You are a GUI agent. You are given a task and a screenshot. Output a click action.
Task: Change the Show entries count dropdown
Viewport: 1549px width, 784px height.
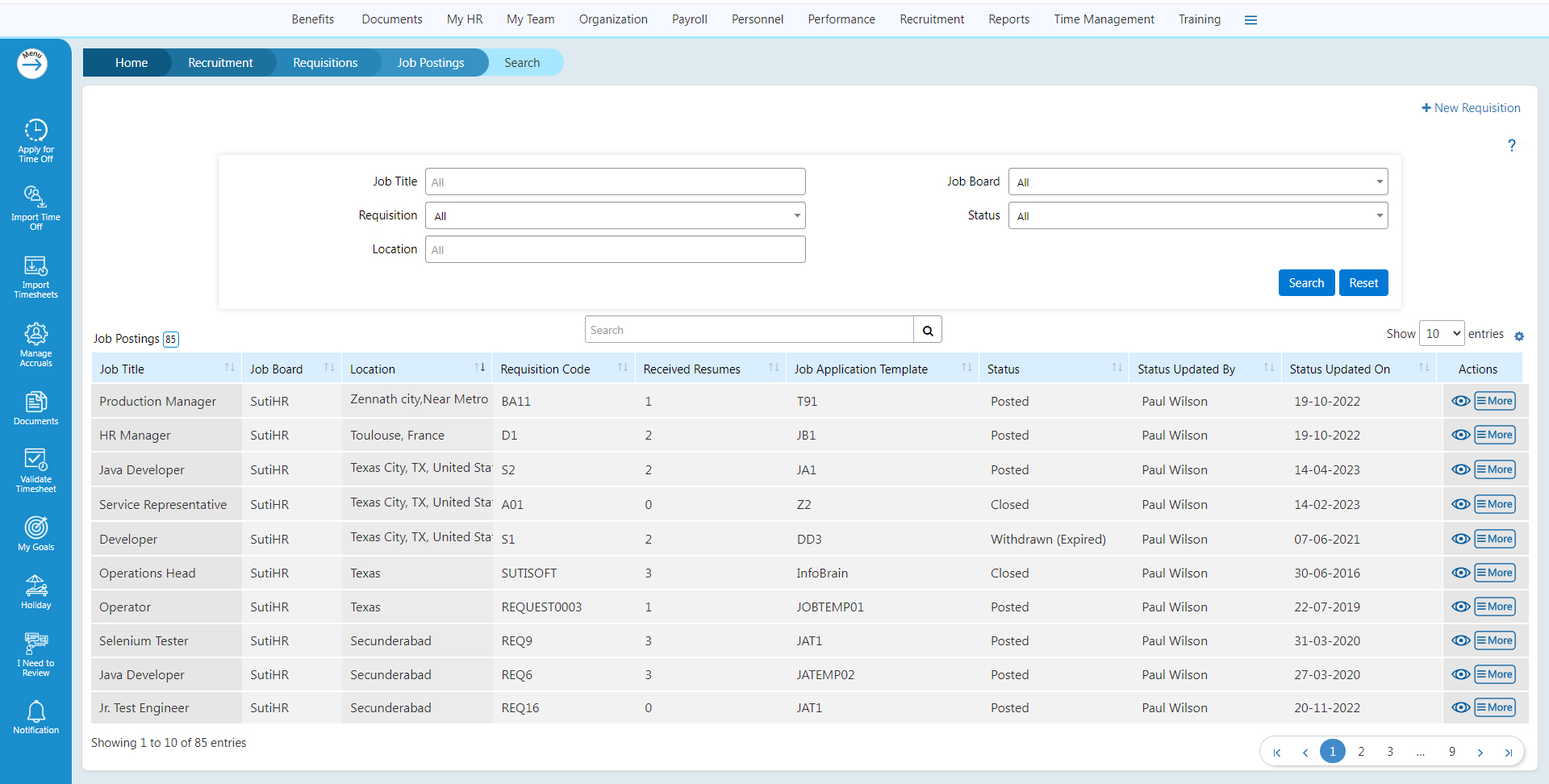[1441, 334]
